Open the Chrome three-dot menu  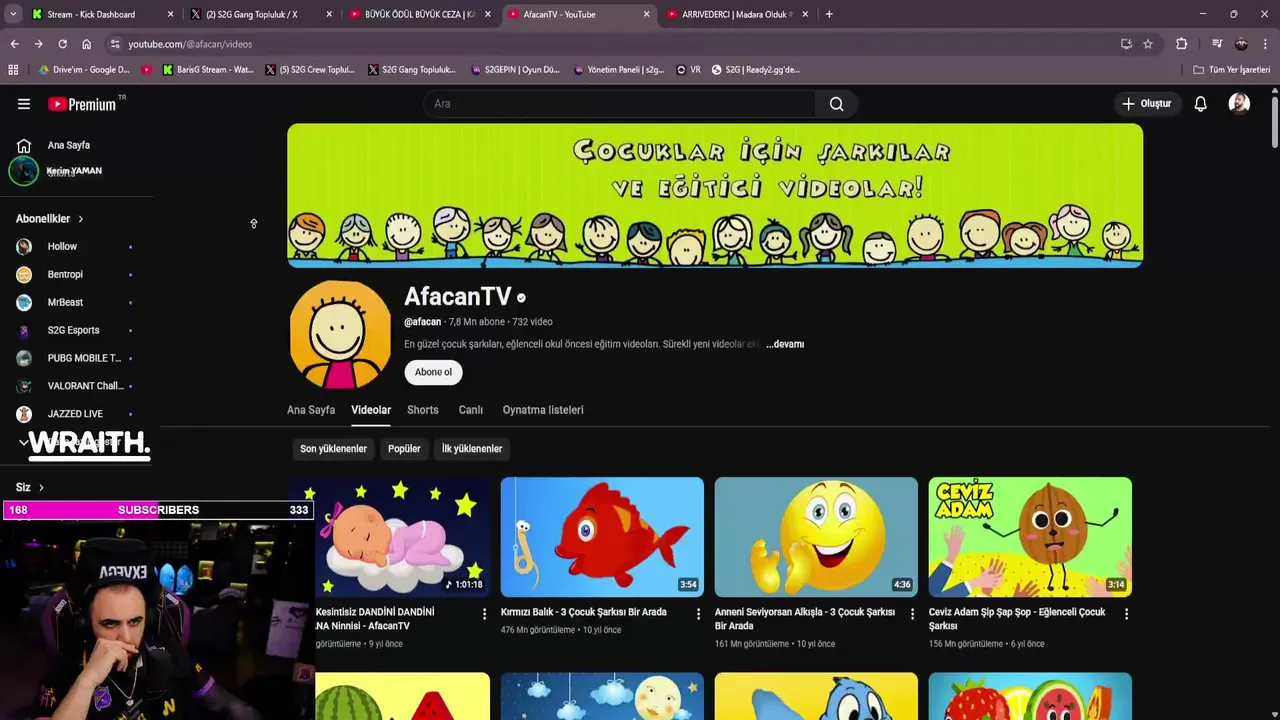click(x=1265, y=44)
